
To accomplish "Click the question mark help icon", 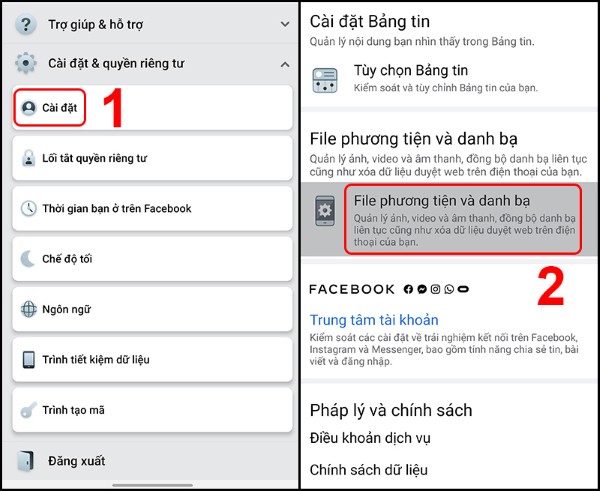I will 26,24.
